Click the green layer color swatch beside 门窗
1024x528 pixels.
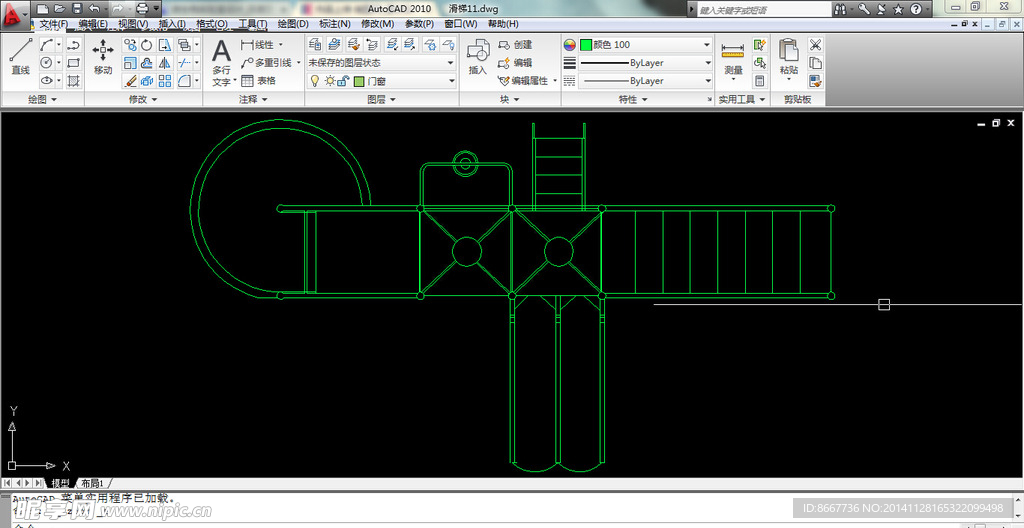point(359,82)
